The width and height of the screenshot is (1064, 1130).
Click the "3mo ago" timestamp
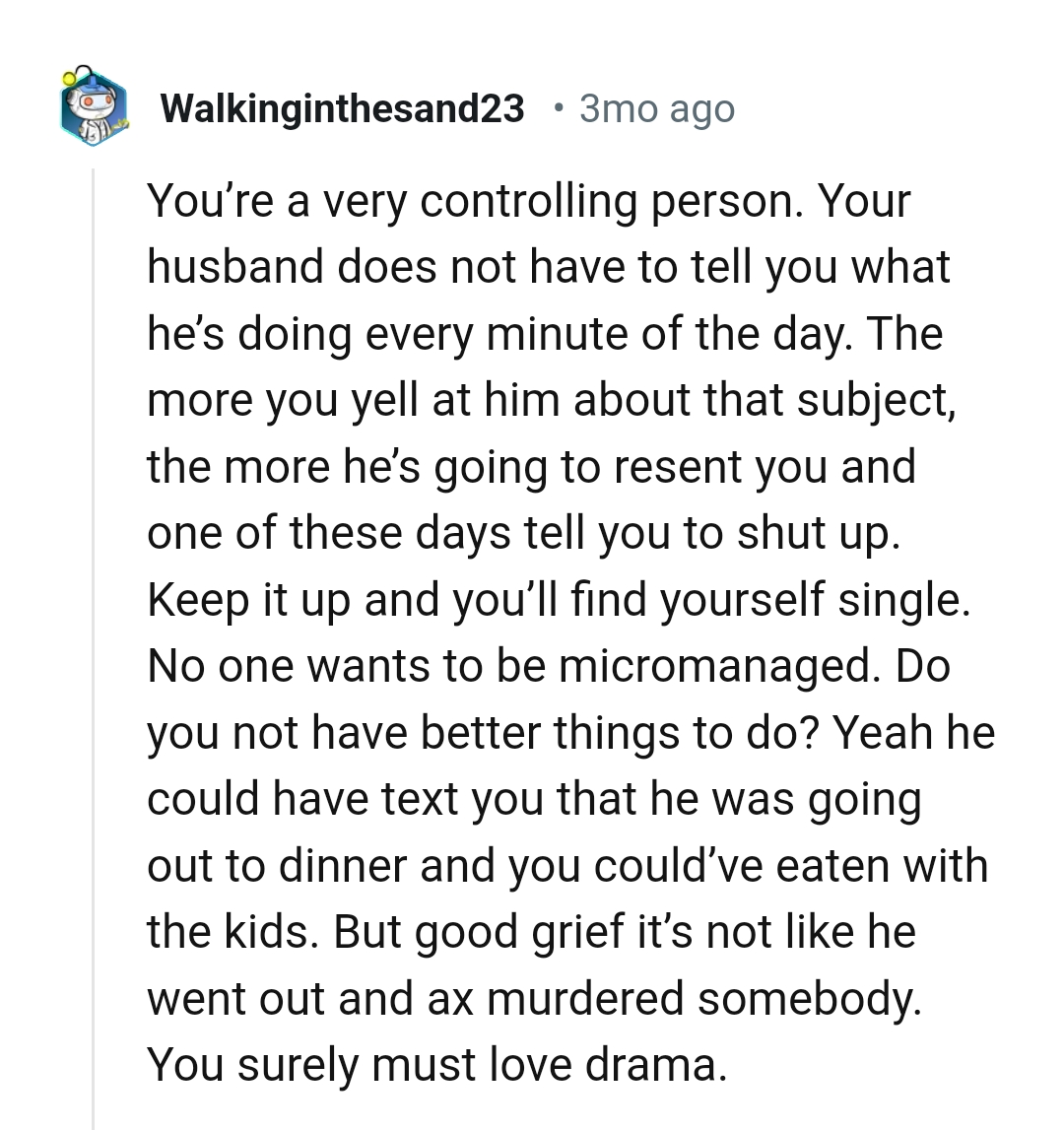(656, 108)
